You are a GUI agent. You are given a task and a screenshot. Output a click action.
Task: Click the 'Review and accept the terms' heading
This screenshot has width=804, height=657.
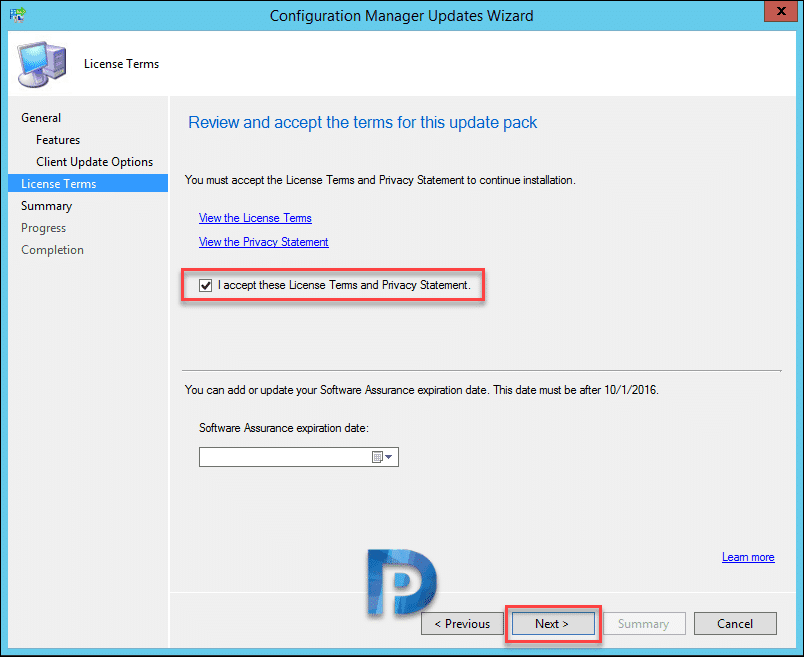(363, 123)
